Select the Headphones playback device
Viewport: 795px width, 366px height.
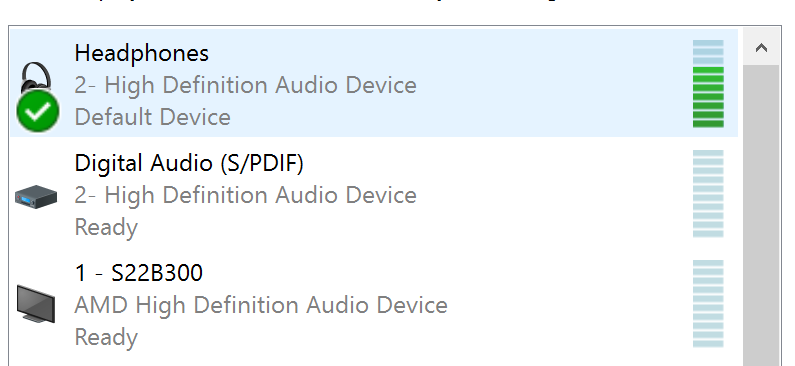pos(374,83)
